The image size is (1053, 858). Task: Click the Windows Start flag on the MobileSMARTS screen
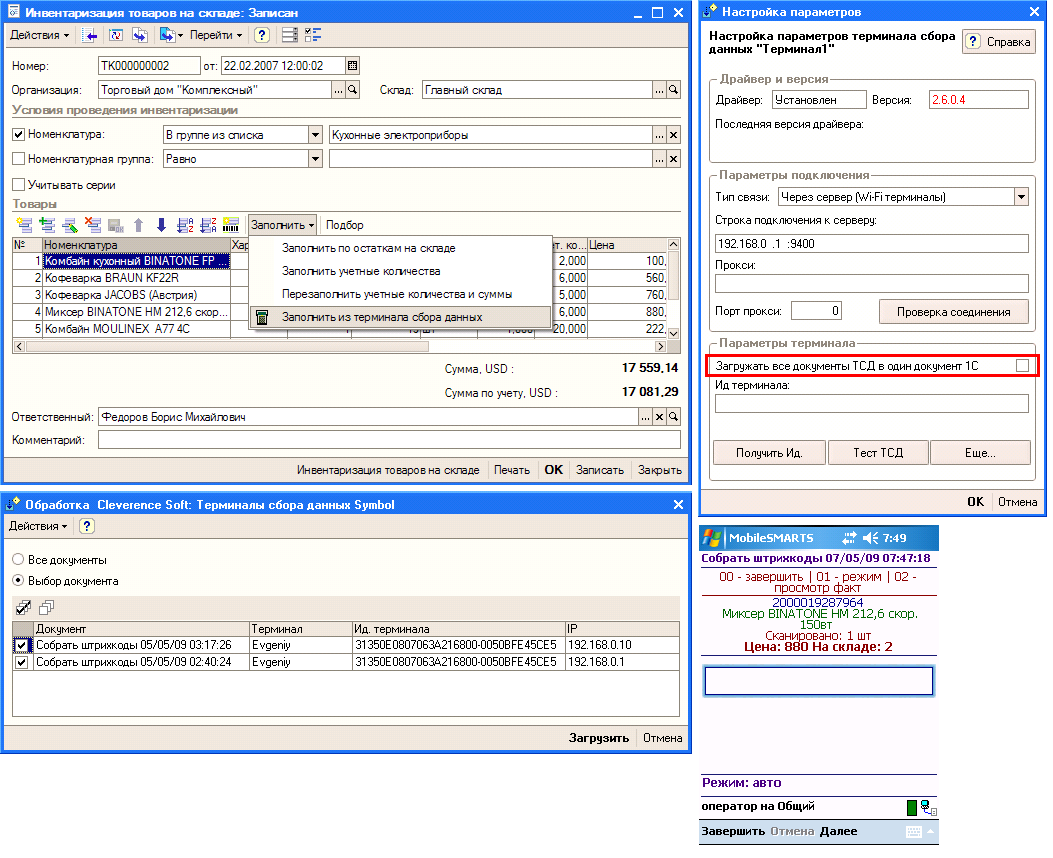711,537
